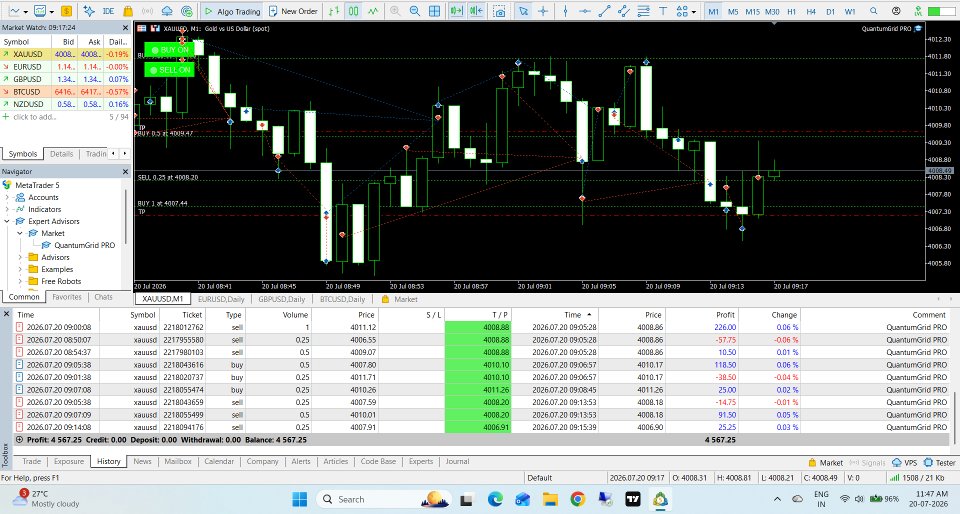960x514 pixels.
Task: Collapse the Market subfolder in Navigator
Action: click(20, 233)
